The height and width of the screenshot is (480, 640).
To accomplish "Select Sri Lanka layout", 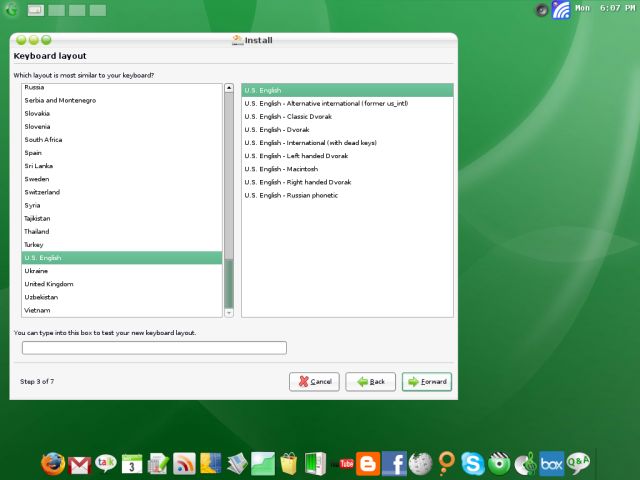I will point(122,166).
